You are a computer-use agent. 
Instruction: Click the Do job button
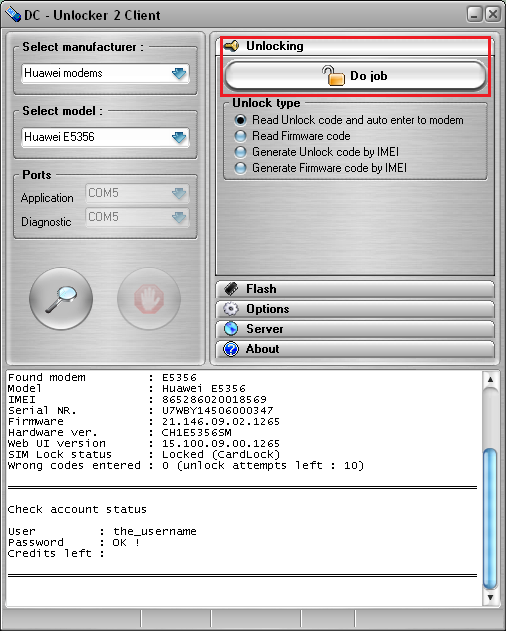(355, 75)
